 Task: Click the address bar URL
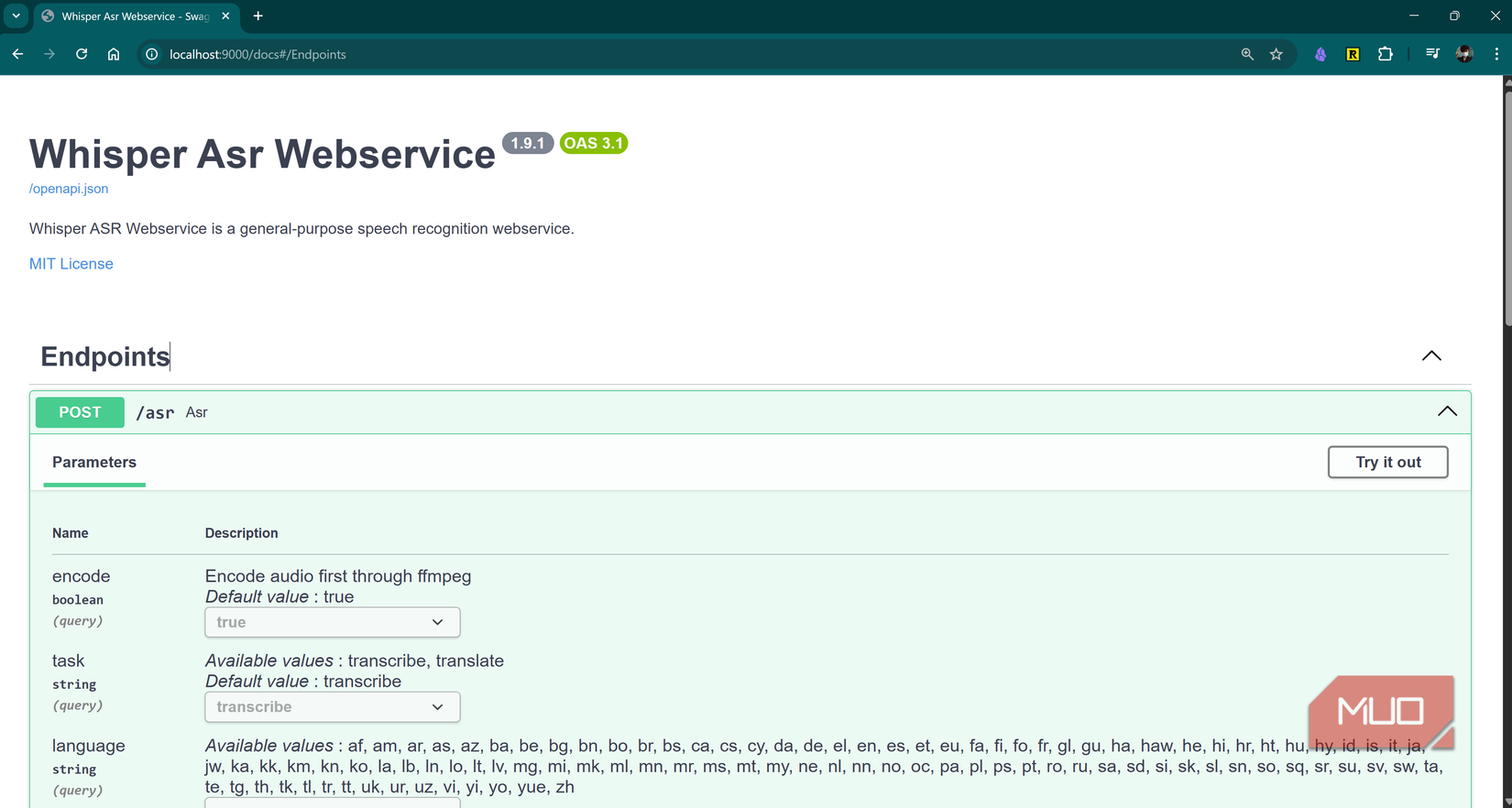[257, 54]
